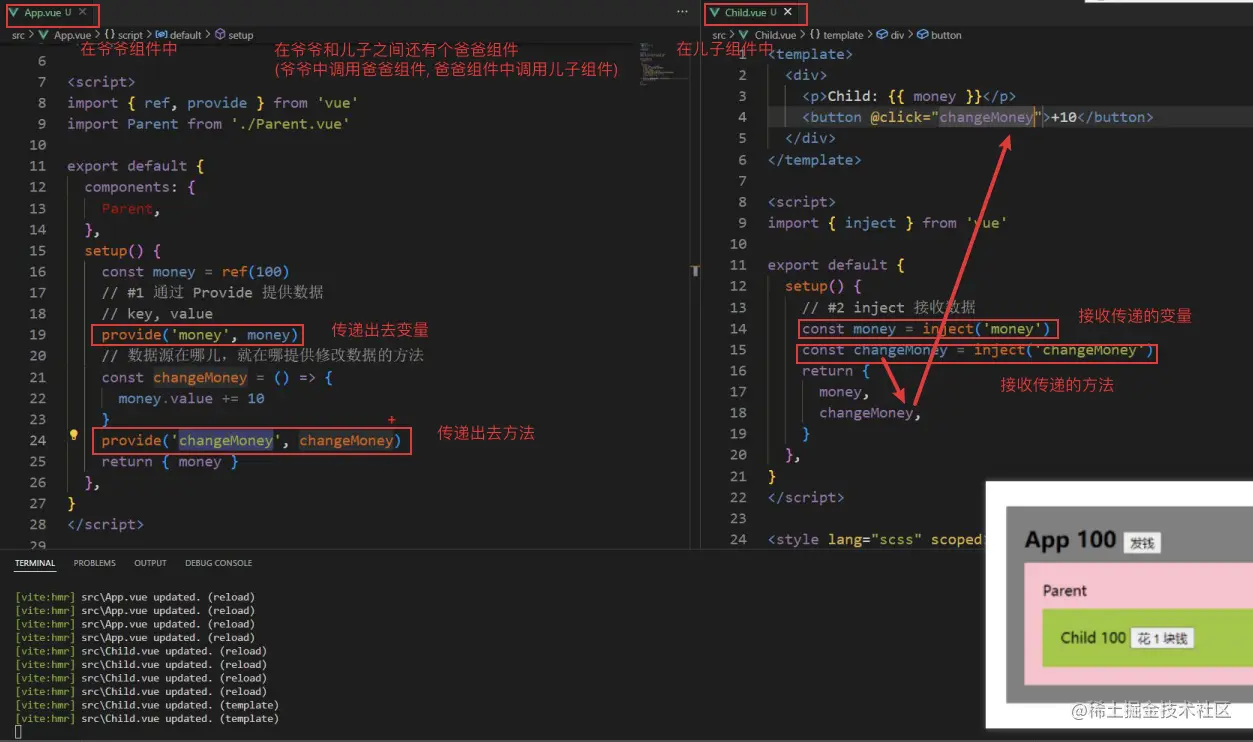Image resolution: width=1253 pixels, height=742 pixels.
Task: Click "return { money }" code line
Action: (x=169, y=462)
